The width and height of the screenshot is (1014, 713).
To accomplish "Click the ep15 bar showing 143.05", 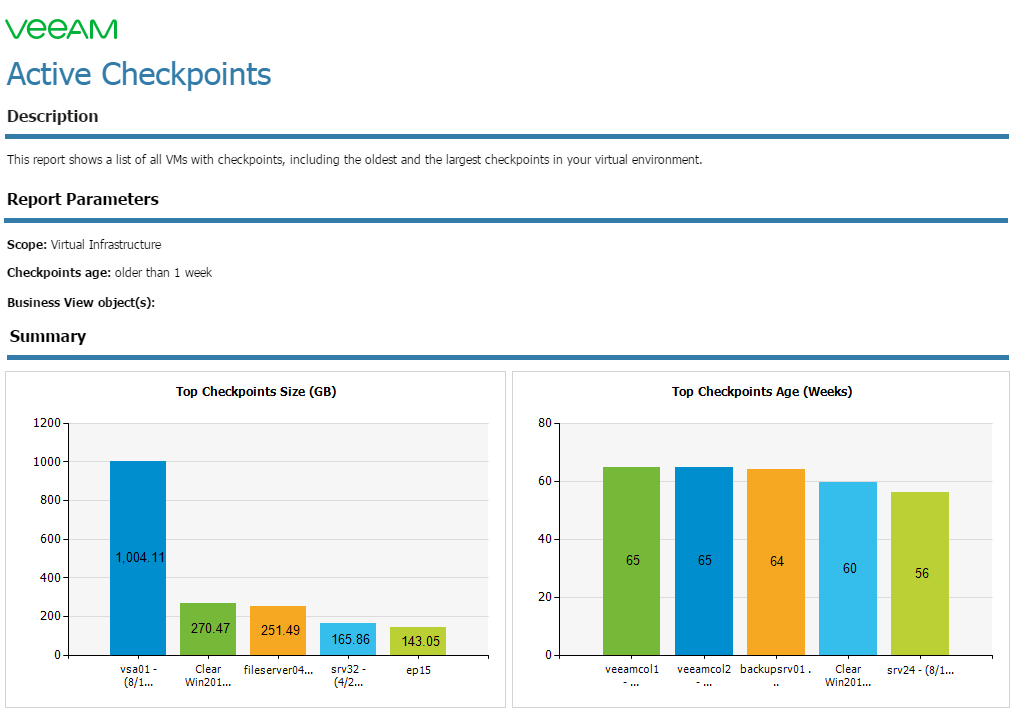I will pyautogui.click(x=418, y=641).
